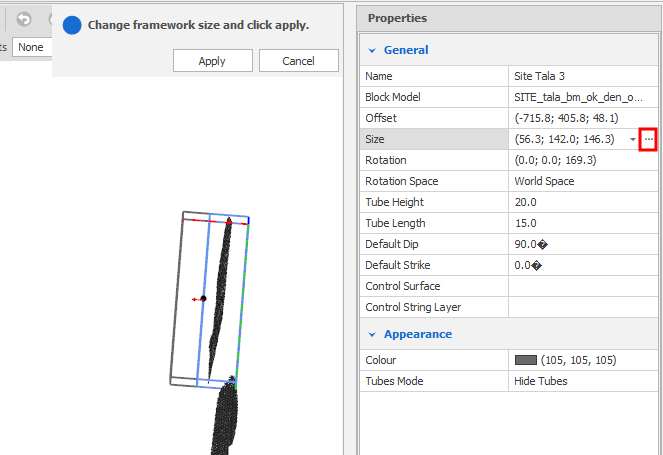The image size is (663, 455).
Task: Open the ellipsis editor beside Size value
Action: pyautogui.click(x=648, y=139)
